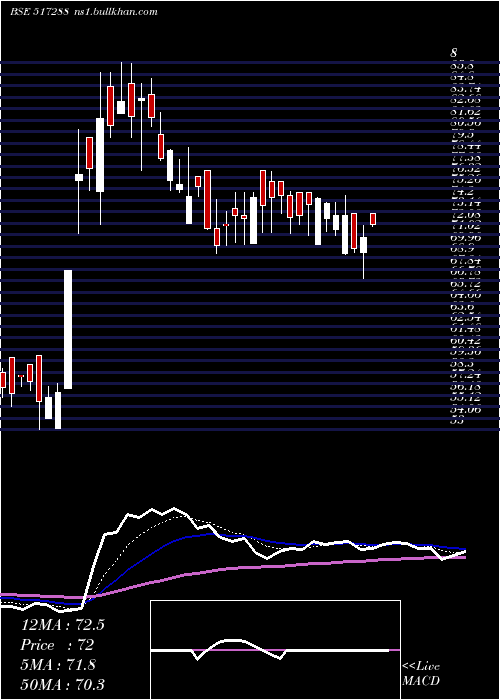Select the 12MA : 72.5 readout
Screen dimensions: 500x700
point(62,624)
